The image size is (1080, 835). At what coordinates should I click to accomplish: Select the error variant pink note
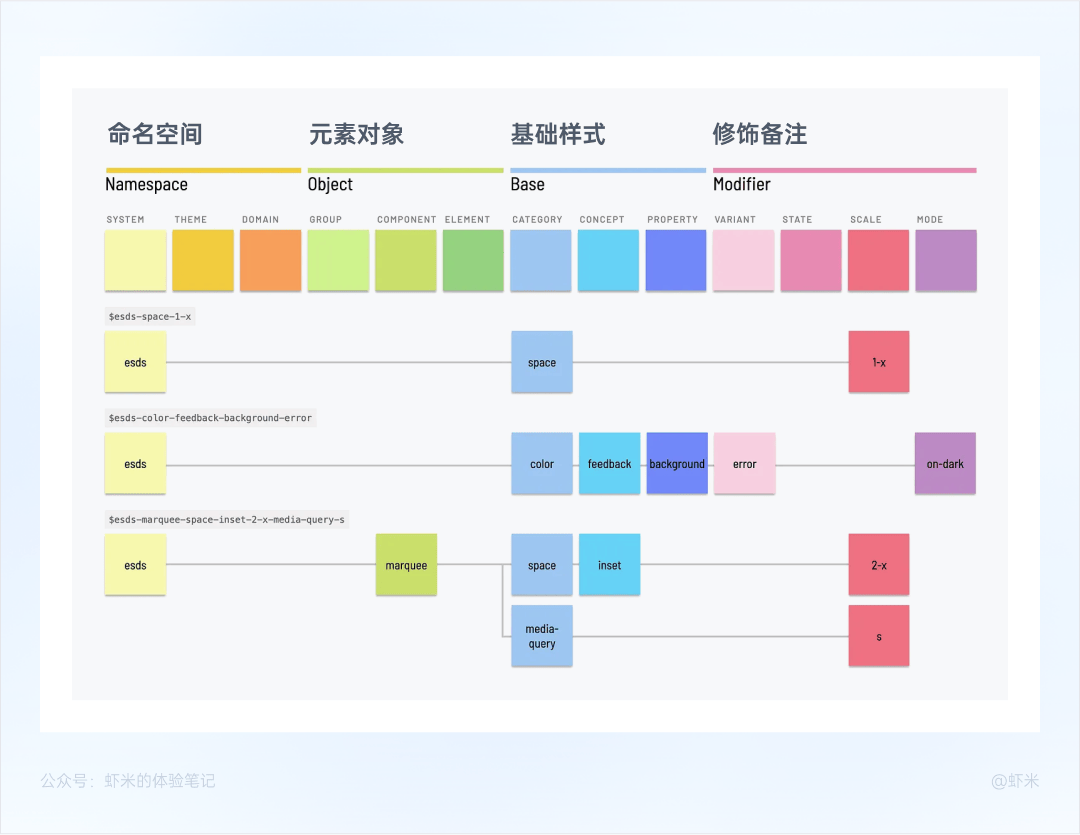click(x=745, y=463)
